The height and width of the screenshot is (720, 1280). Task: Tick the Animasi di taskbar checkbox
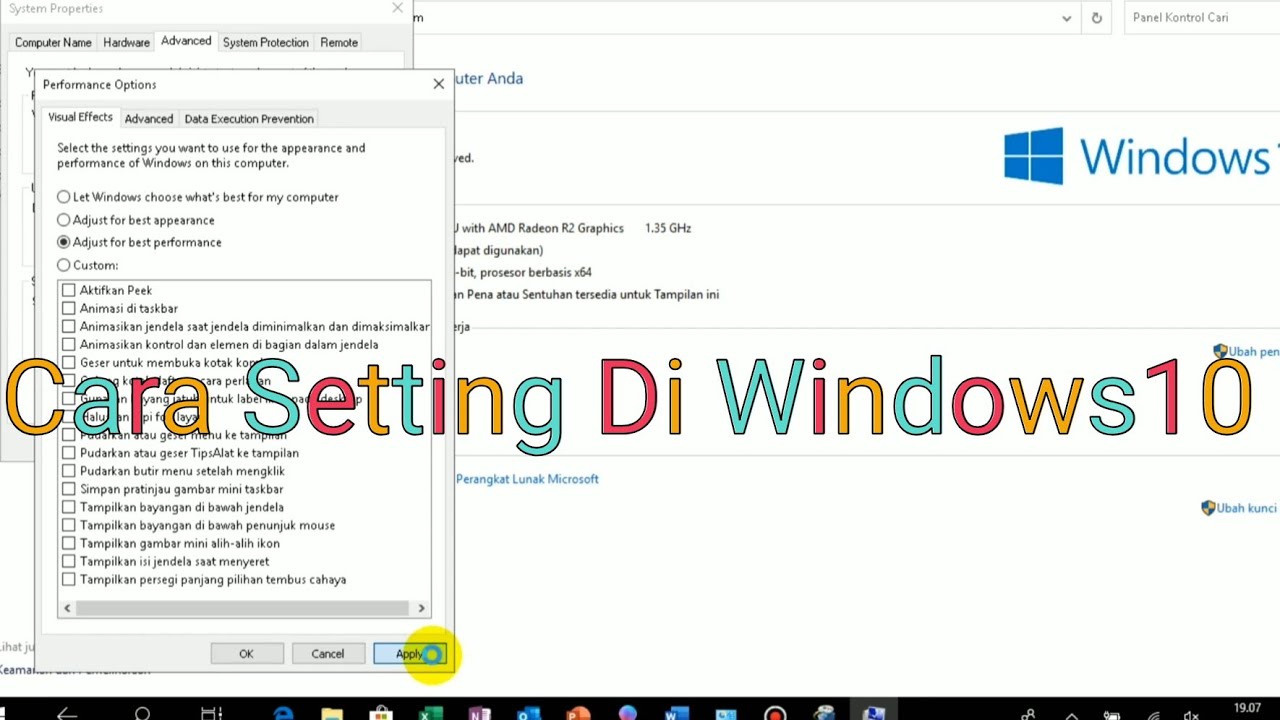click(69, 308)
